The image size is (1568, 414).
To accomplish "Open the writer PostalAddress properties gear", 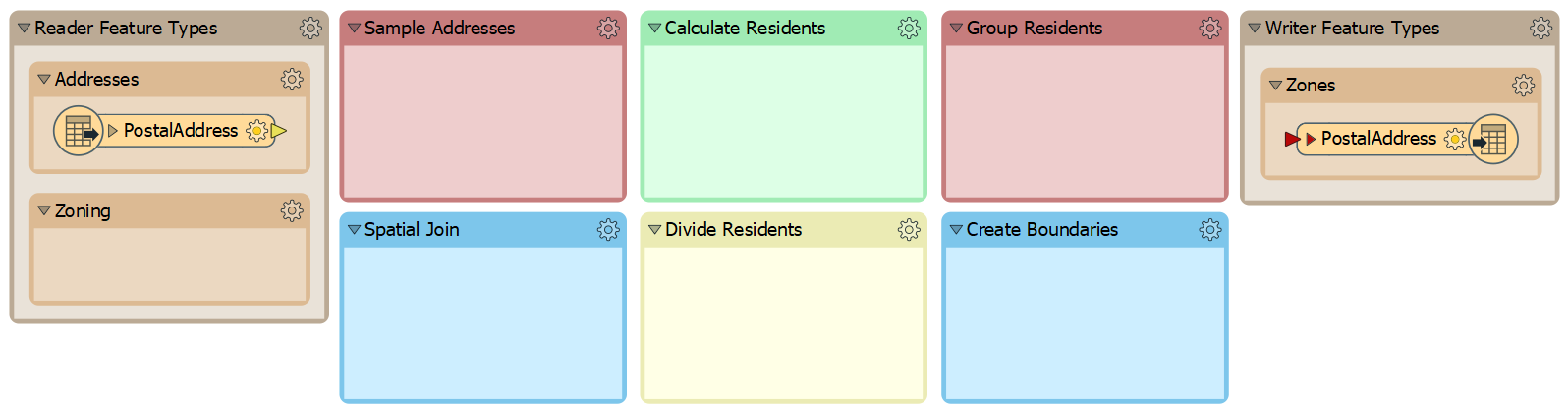I will pyautogui.click(x=1455, y=139).
